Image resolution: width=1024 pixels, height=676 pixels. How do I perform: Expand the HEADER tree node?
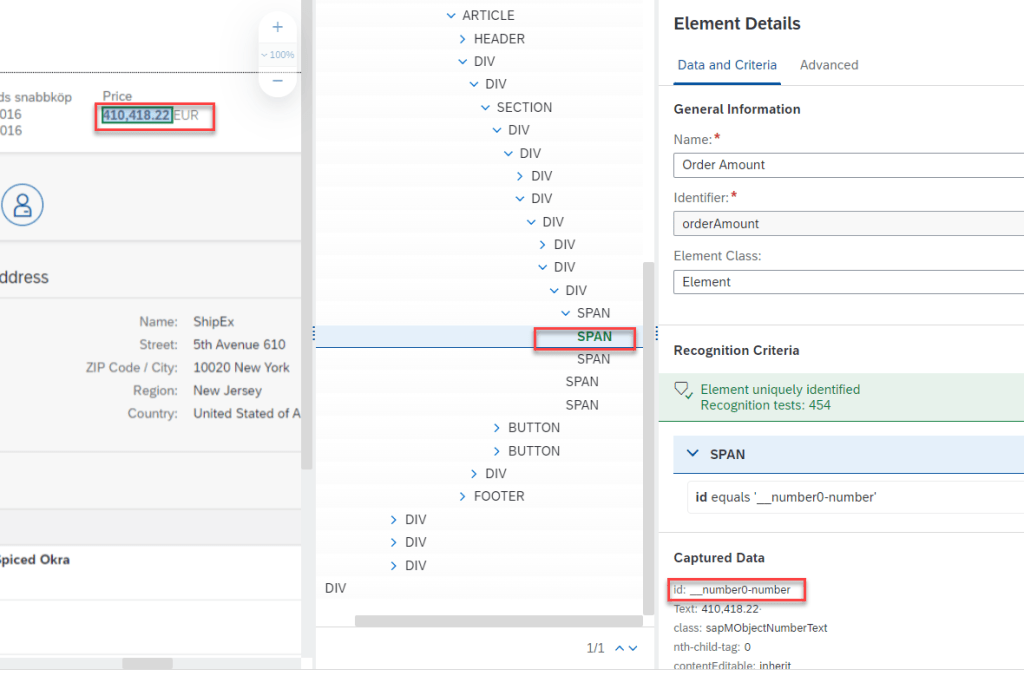463,39
